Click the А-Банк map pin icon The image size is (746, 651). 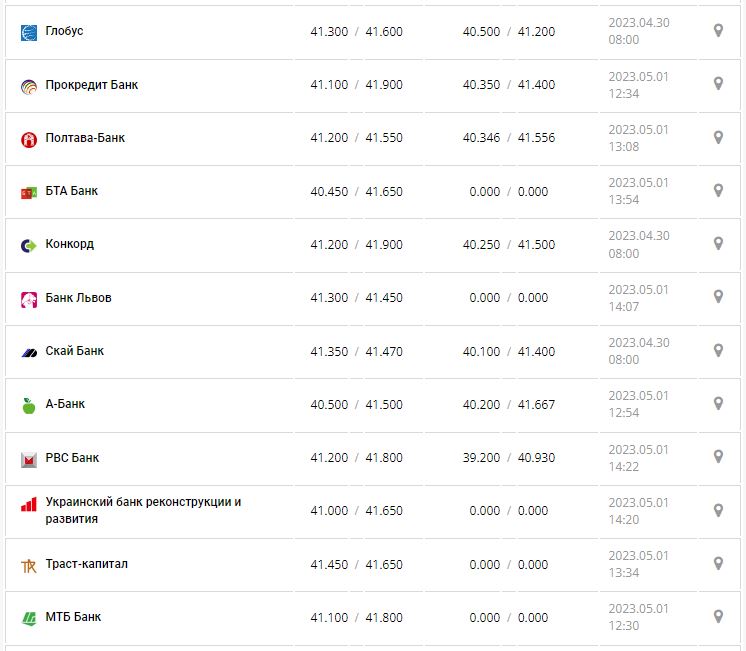click(718, 403)
